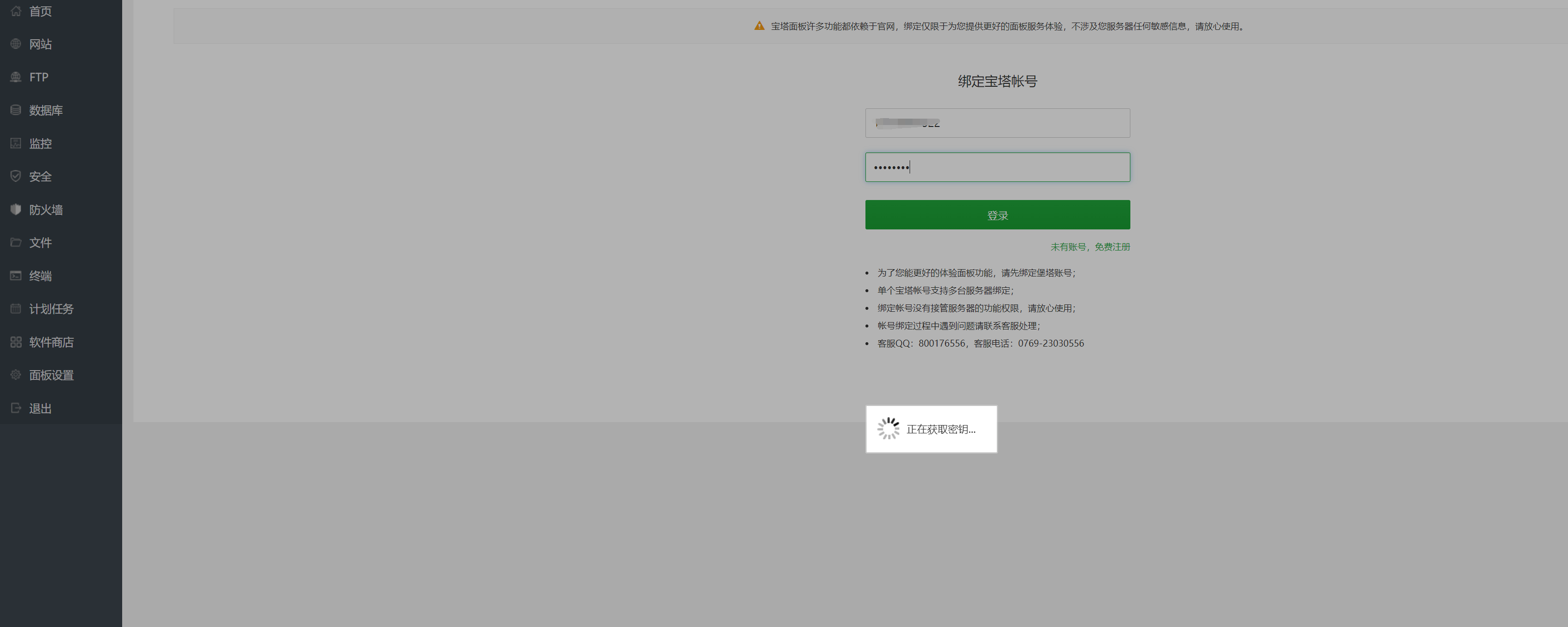
Task: Click the monitor chart icon beside 监控
Action: click(16, 144)
